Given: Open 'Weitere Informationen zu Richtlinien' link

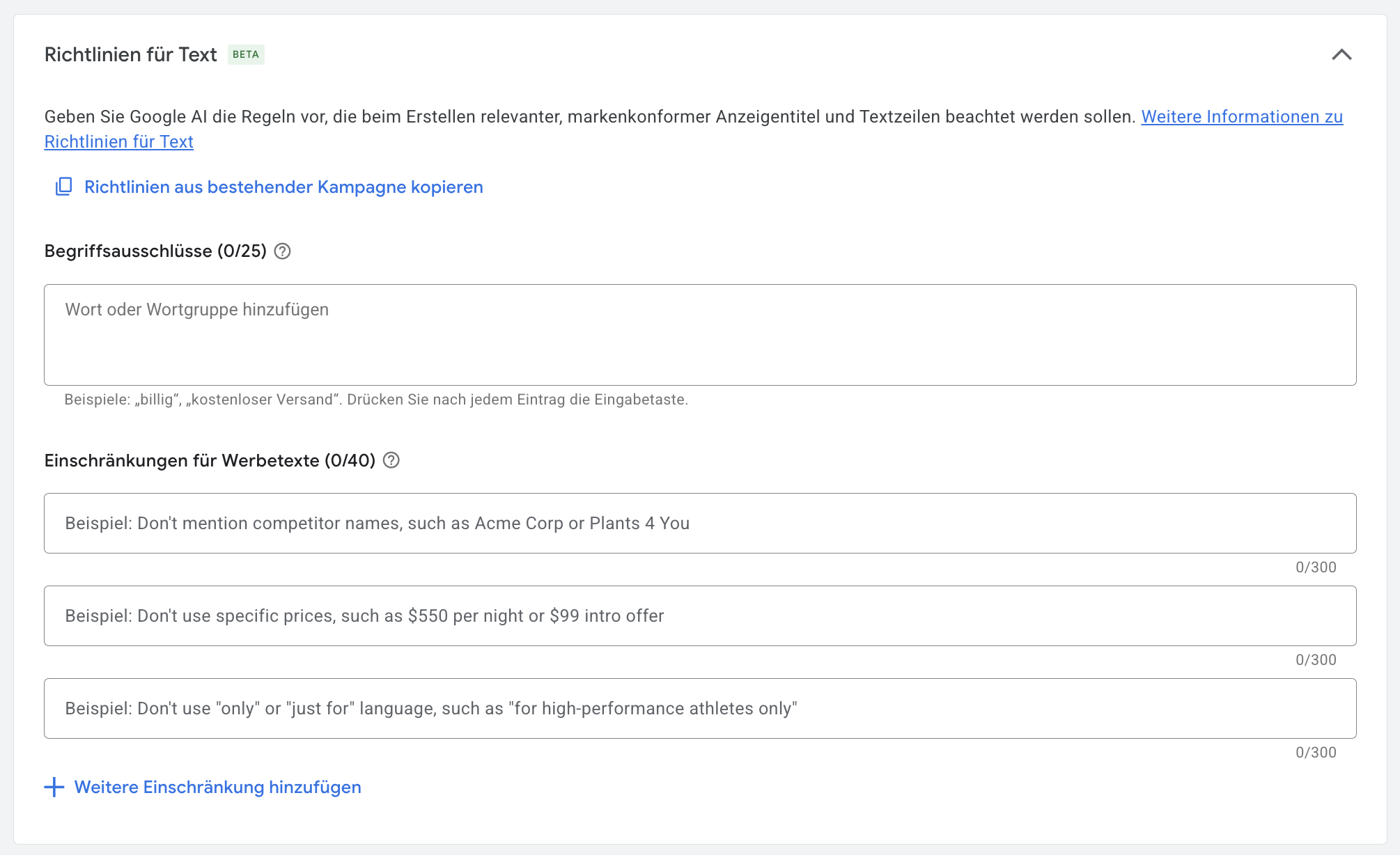Looking at the screenshot, I should pos(1241,117).
